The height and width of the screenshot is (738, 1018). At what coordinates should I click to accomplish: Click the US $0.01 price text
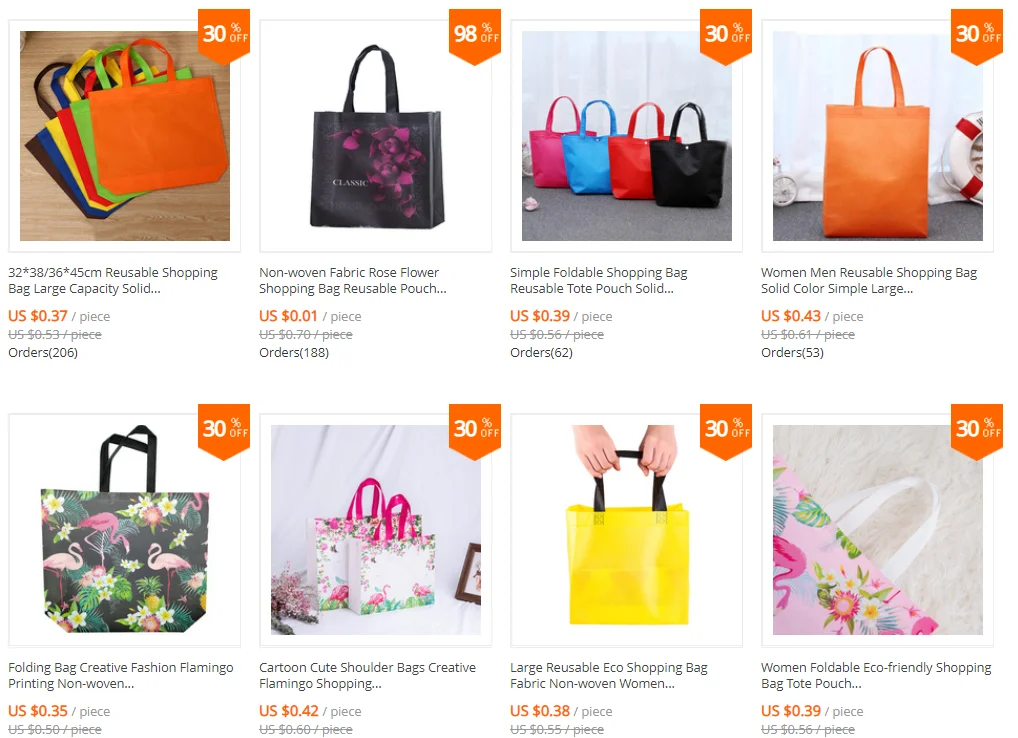click(288, 316)
